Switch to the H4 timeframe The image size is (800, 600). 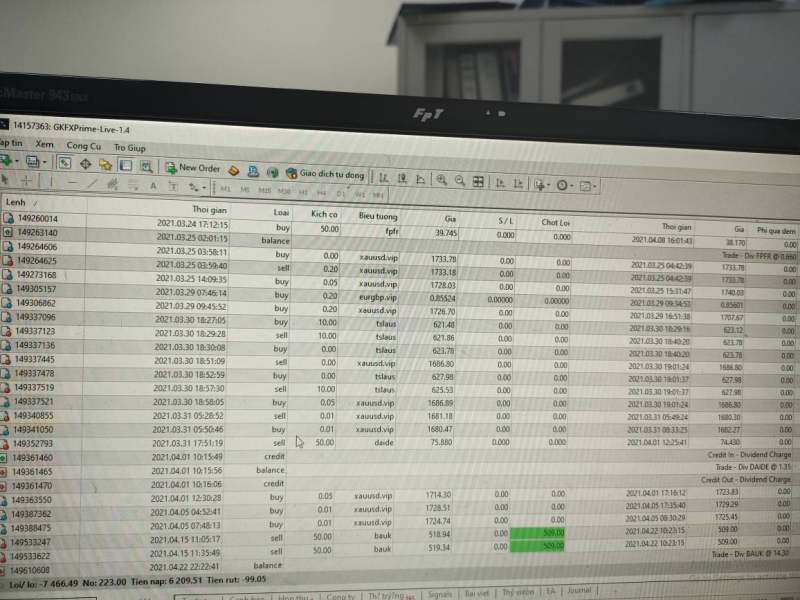[321, 192]
